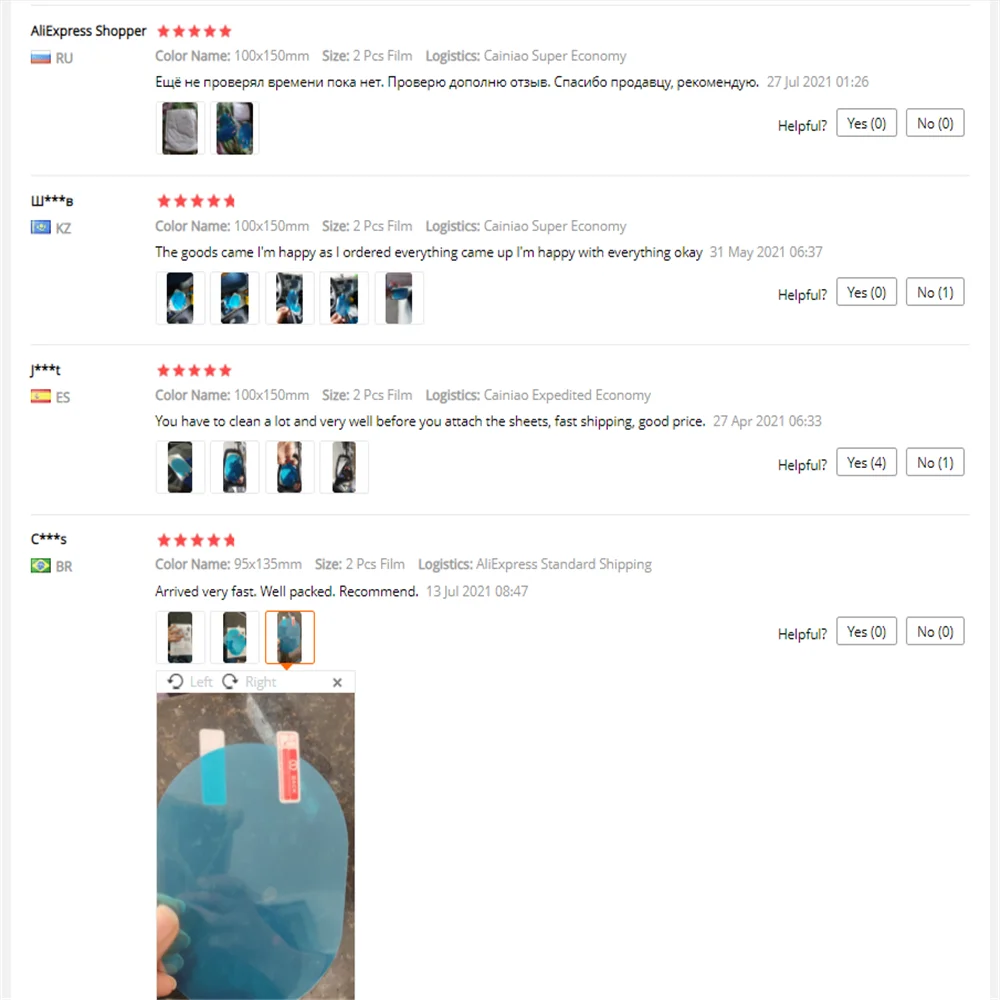
Task: Open the first photo in C***s's review
Action: tap(180, 637)
